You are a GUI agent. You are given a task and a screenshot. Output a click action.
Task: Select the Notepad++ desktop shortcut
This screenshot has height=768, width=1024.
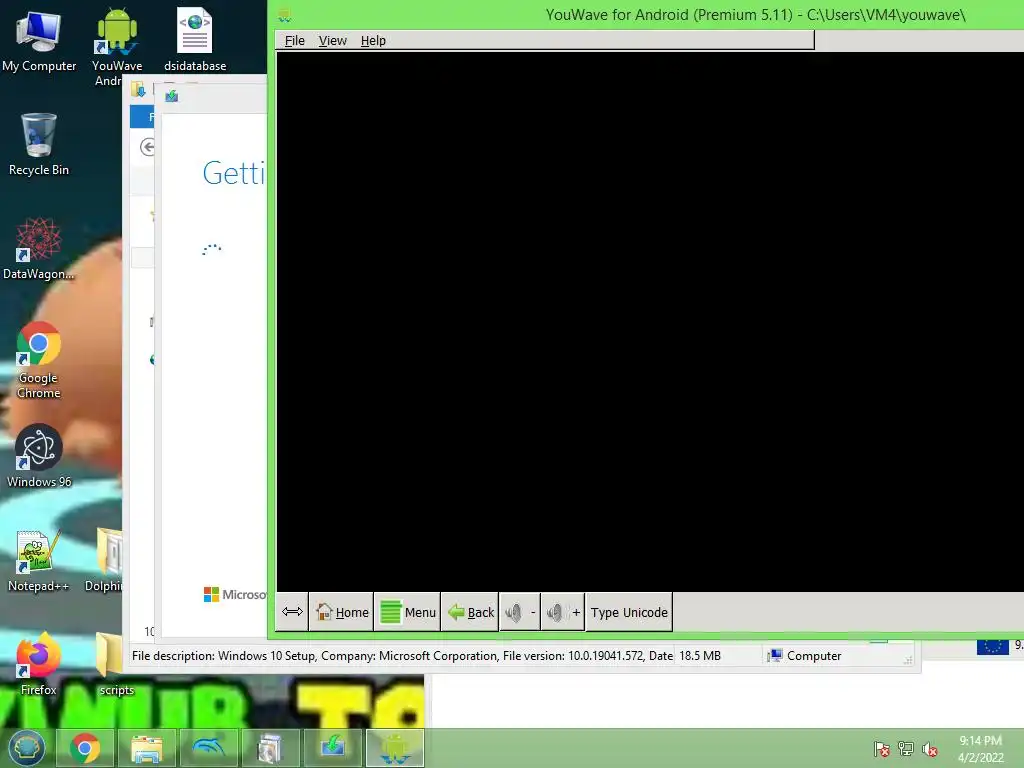pos(39,561)
